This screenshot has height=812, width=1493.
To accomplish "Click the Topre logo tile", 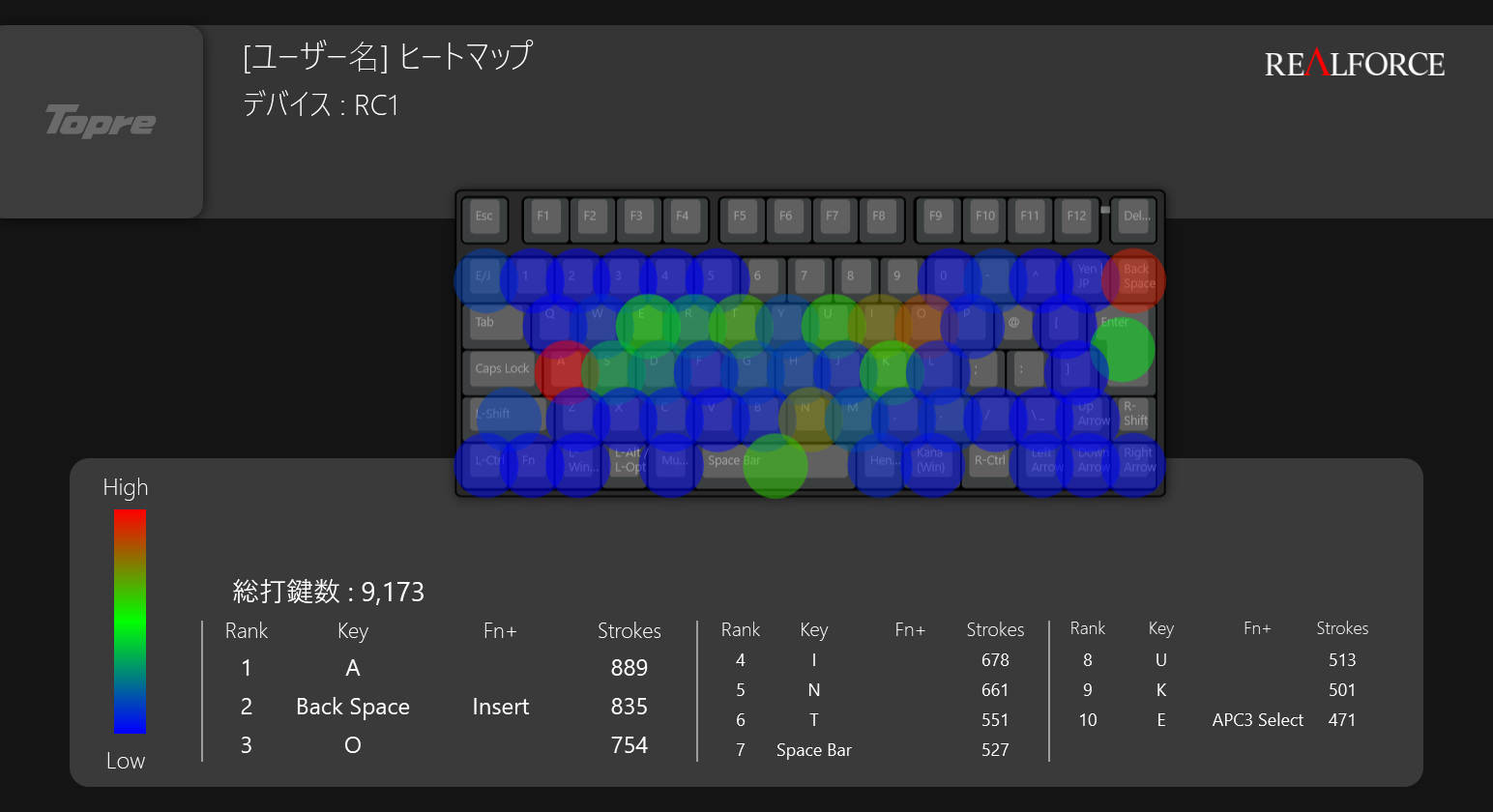I will pyautogui.click(x=101, y=122).
